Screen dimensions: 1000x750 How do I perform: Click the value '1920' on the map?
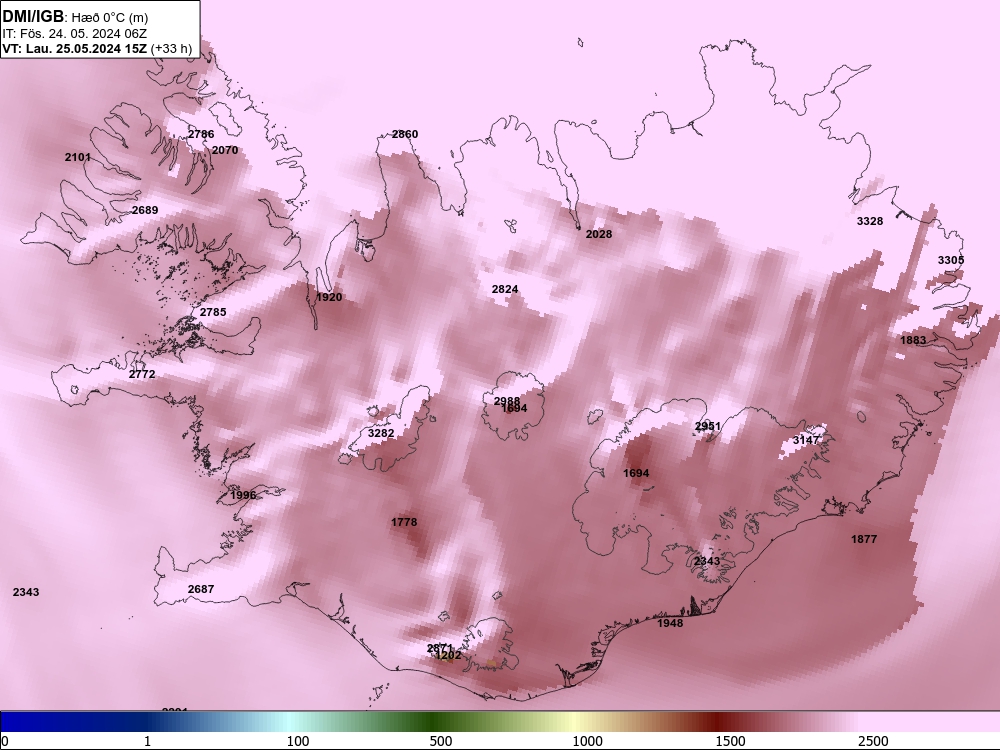(329, 297)
